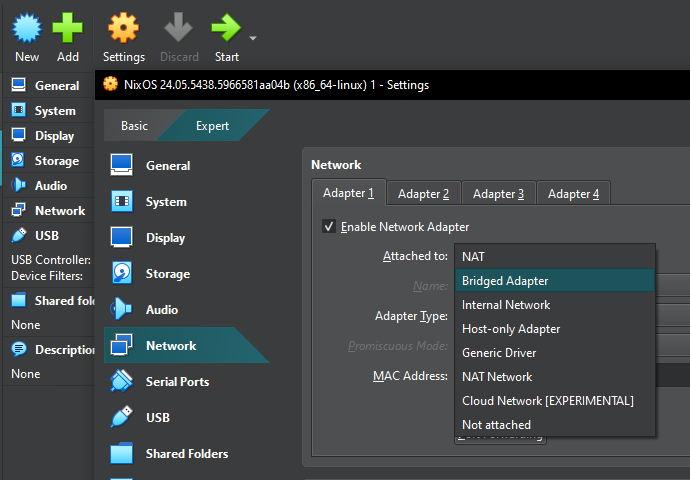Open Settings via the orange gear icon
Image resolution: width=690 pixels, height=480 pixels.
point(124,28)
